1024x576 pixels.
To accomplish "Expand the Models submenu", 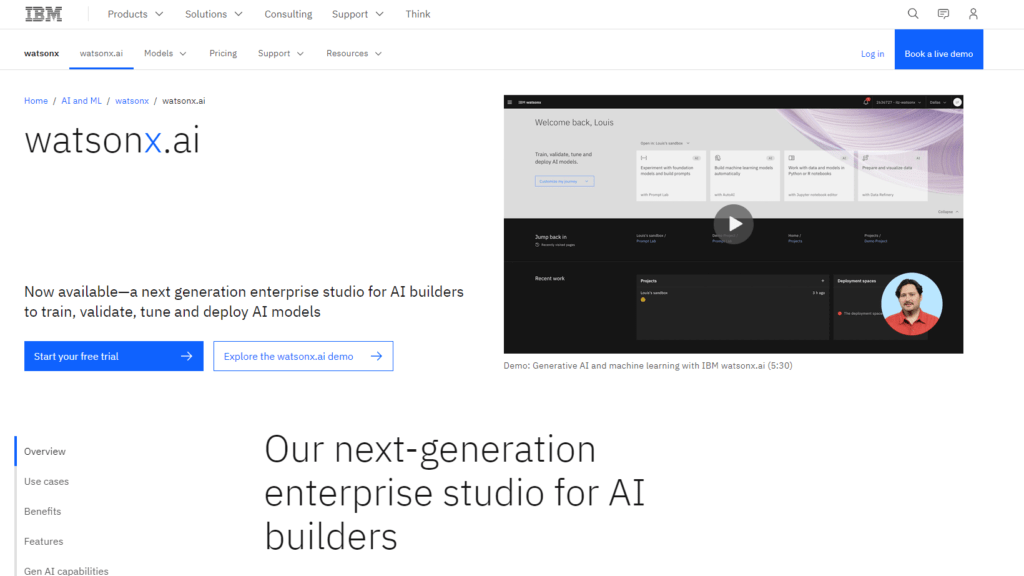I will point(165,53).
